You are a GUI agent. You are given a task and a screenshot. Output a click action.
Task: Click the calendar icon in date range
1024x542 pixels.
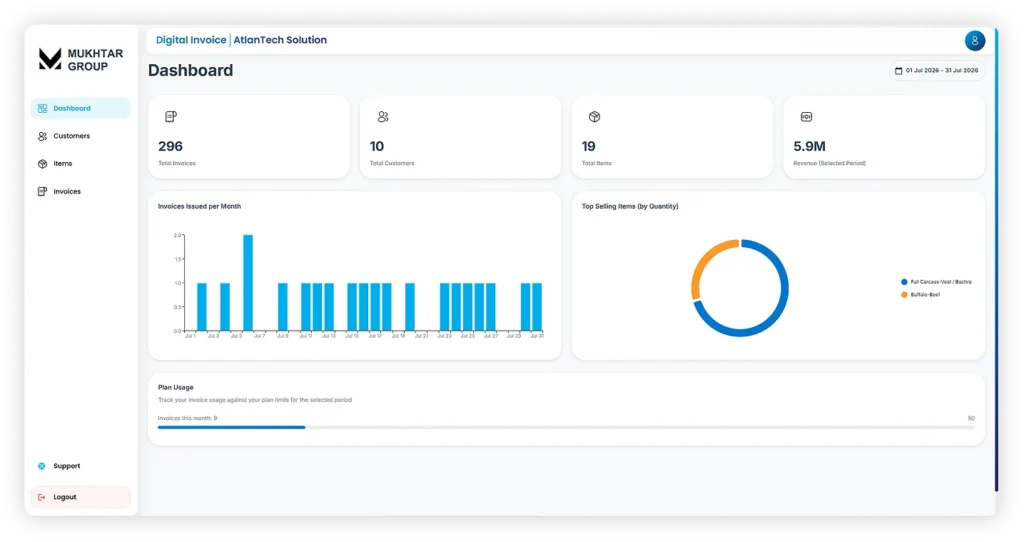(899, 71)
